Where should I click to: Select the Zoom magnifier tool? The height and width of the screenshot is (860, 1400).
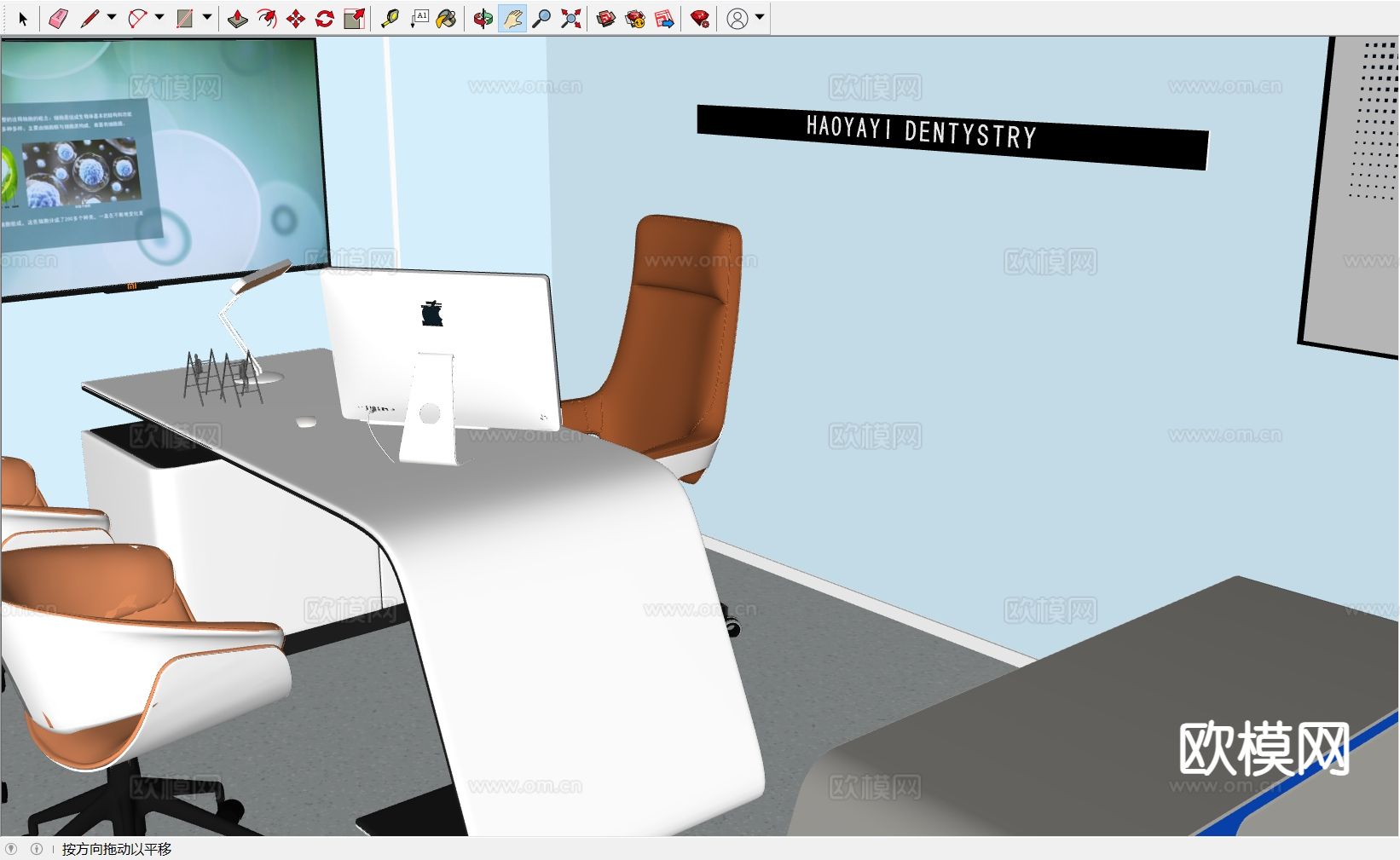click(541, 18)
